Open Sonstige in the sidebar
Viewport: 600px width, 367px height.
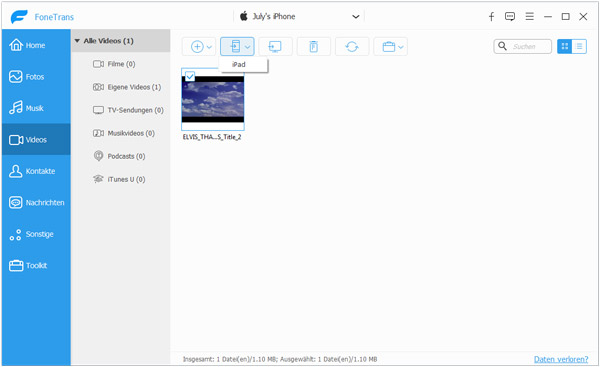click(x=36, y=234)
